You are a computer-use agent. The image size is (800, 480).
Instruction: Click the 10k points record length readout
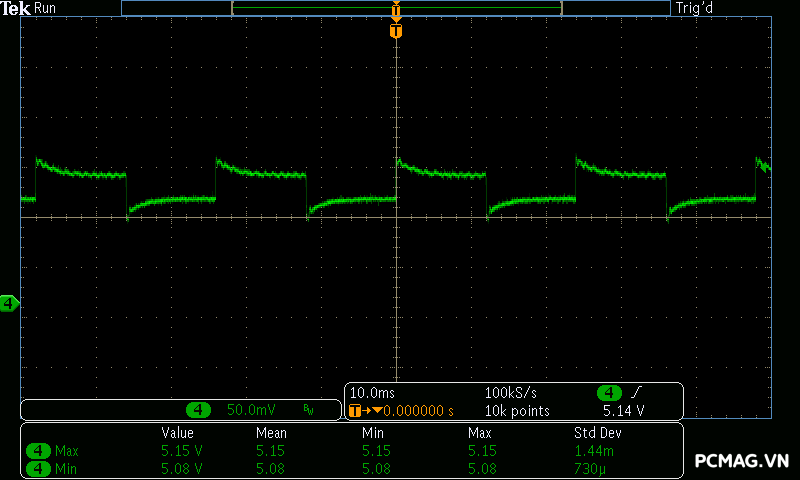pyautogui.click(x=518, y=410)
